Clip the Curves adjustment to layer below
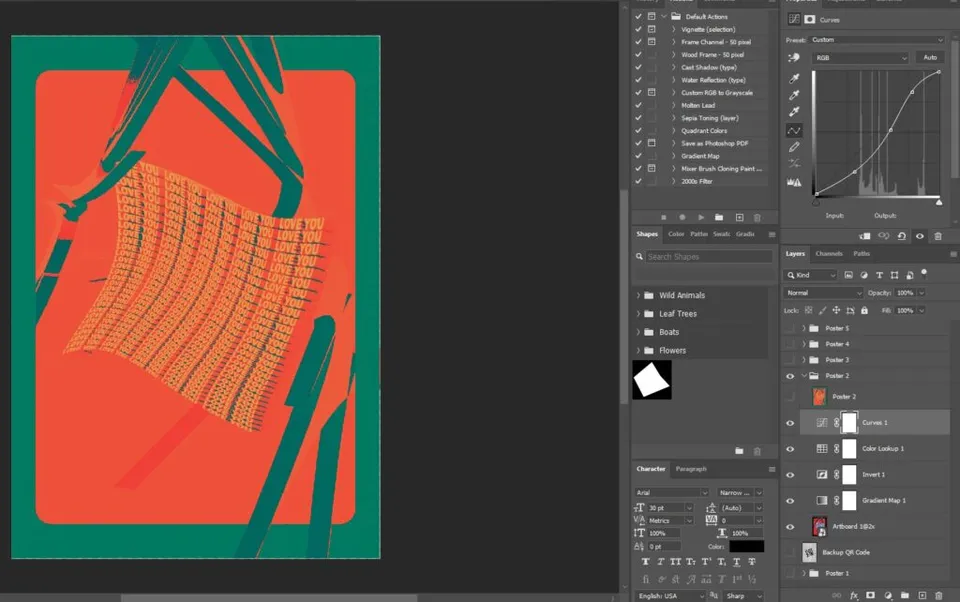The image size is (960, 602). (864, 236)
